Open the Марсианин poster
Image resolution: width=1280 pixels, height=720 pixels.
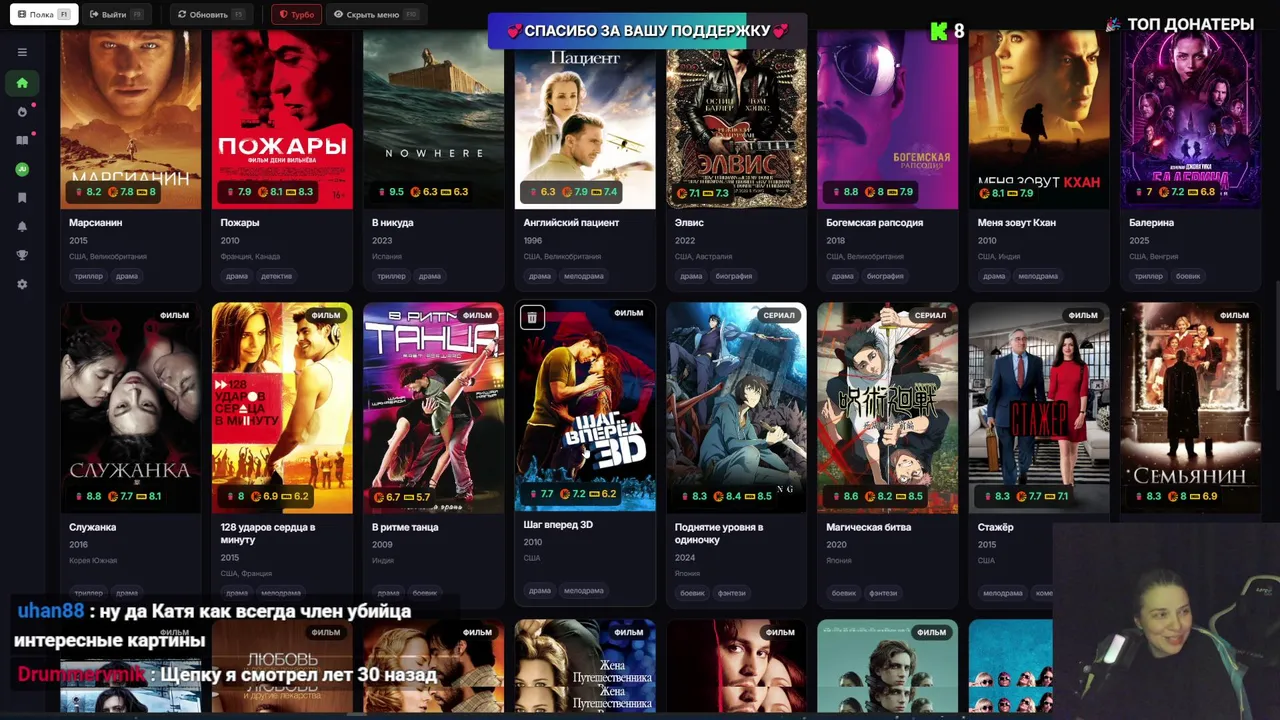(x=130, y=118)
